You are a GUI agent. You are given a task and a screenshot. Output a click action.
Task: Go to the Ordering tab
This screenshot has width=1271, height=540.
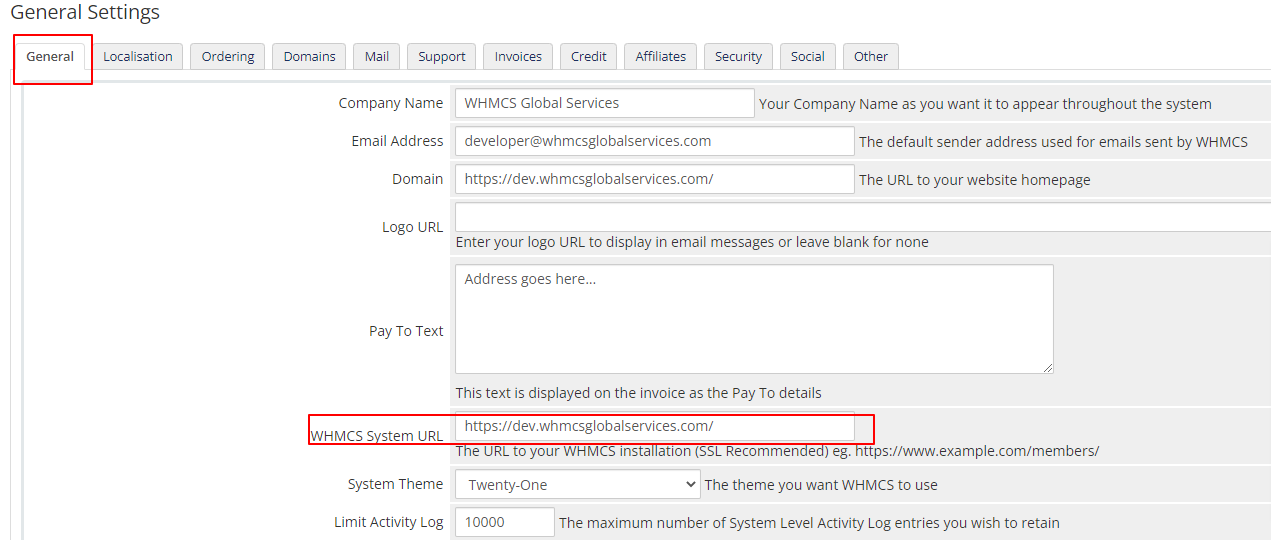coord(228,57)
